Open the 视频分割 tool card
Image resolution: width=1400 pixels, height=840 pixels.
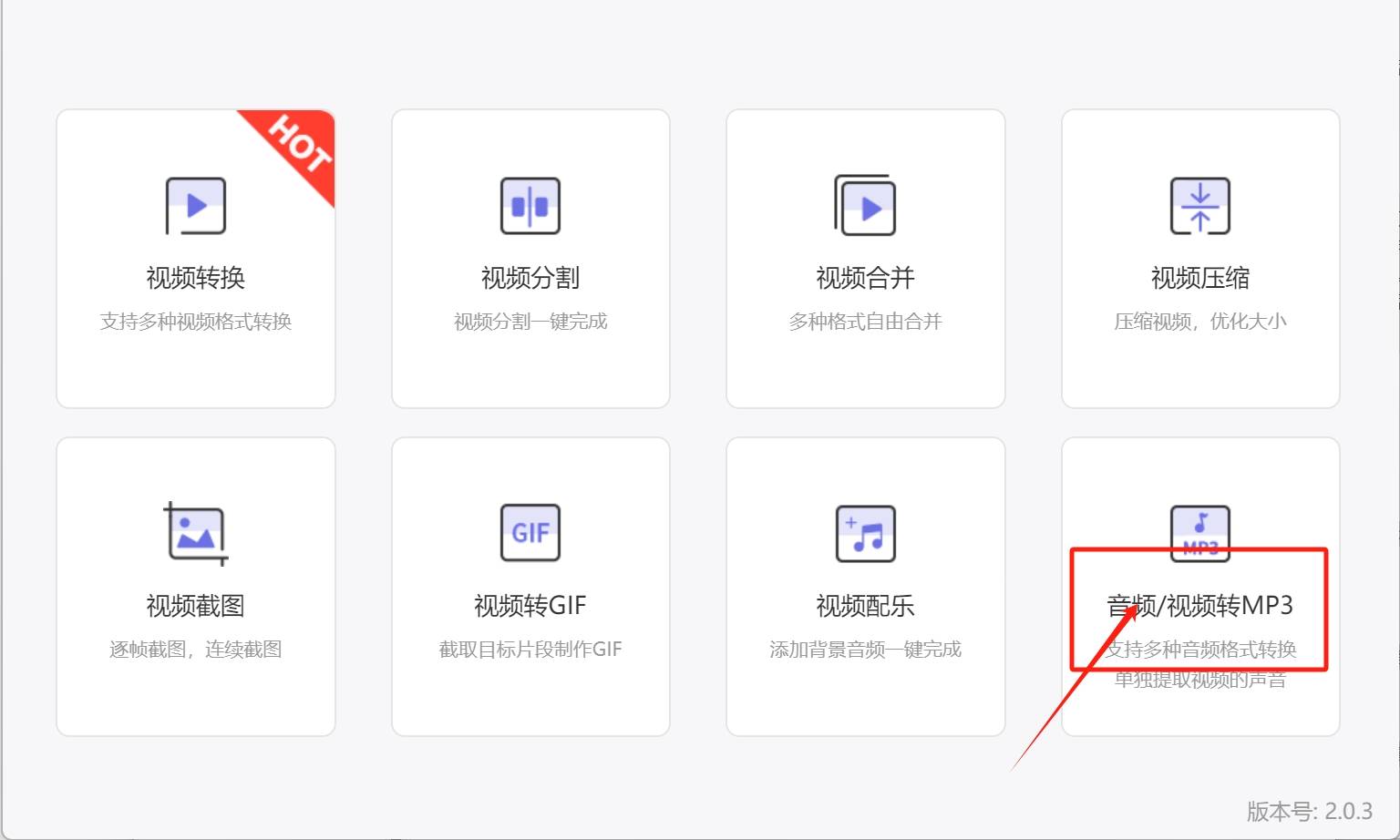click(x=530, y=259)
